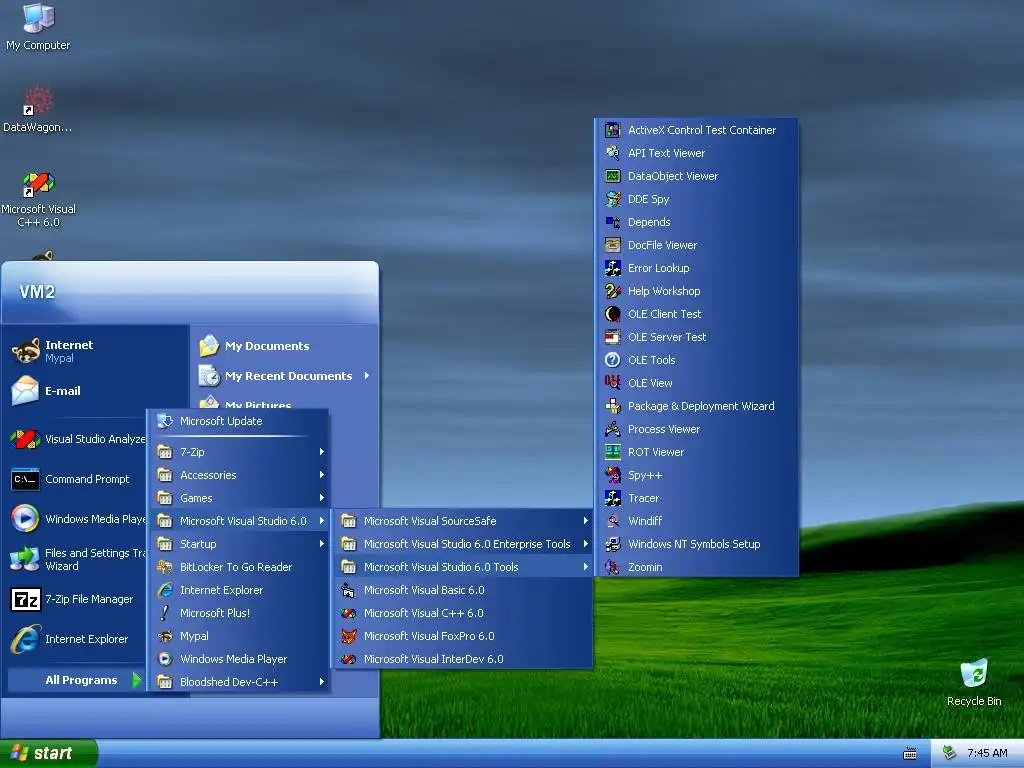Expand Visual Studio 6.0 Enterprise Tools arrow
This screenshot has width=1024, height=768.
click(x=586, y=543)
